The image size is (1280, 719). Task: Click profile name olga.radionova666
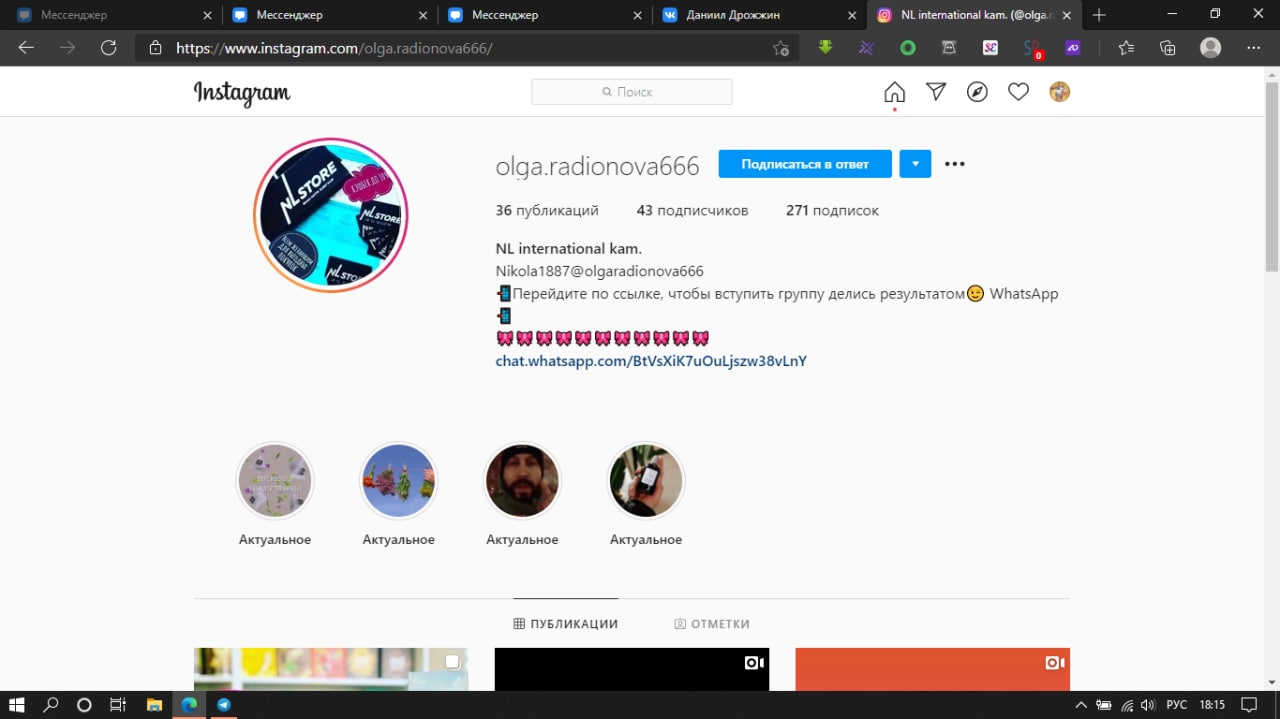(597, 166)
